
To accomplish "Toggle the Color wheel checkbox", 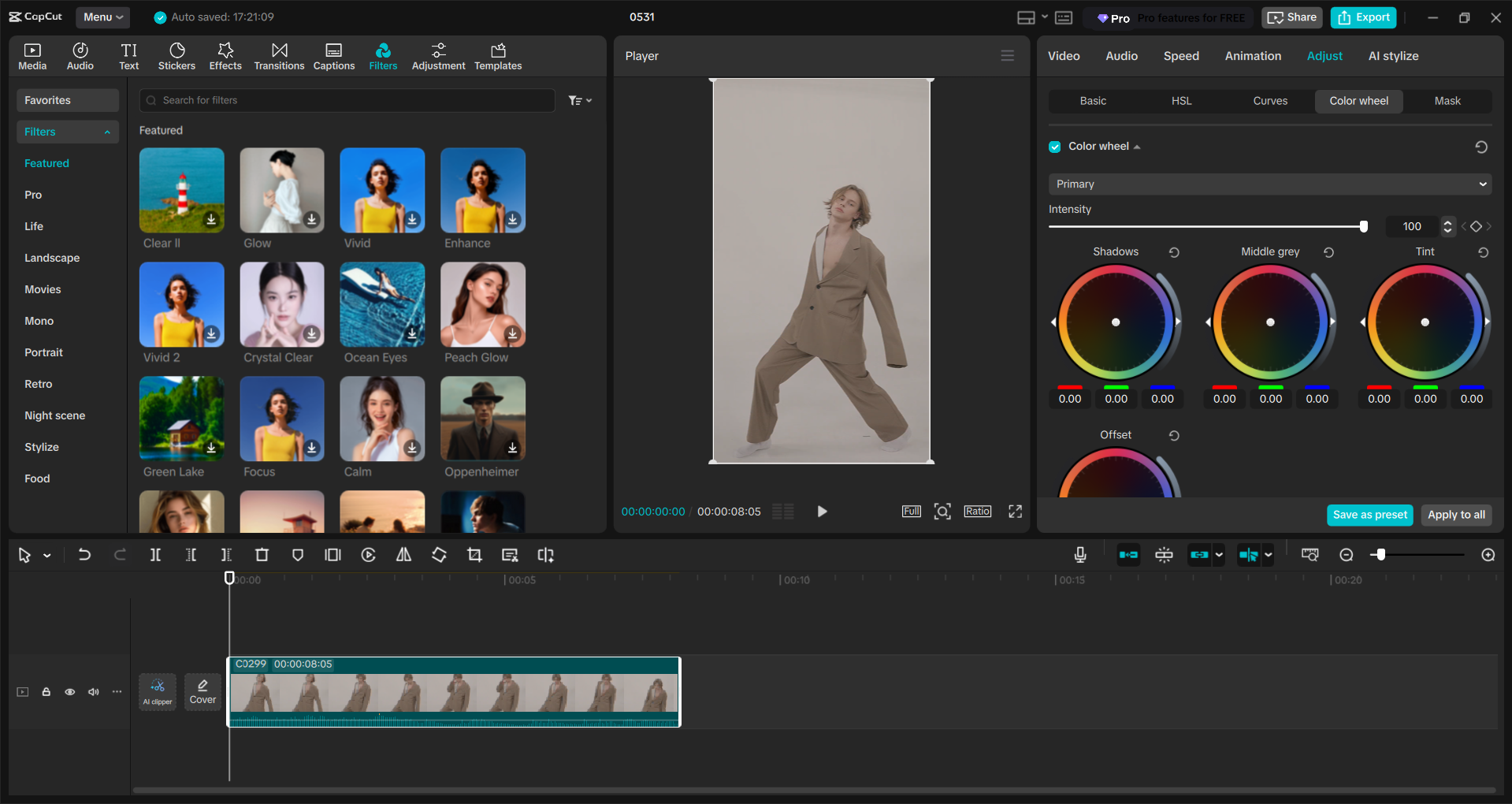I will (1054, 147).
